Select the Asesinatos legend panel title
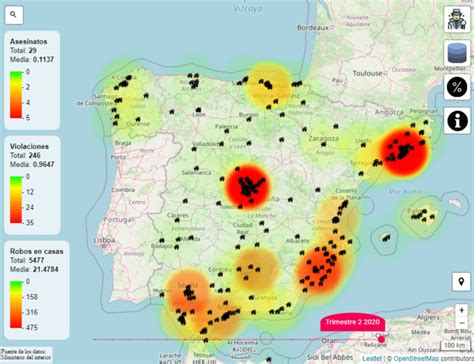The image size is (474, 364). click(x=28, y=42)
